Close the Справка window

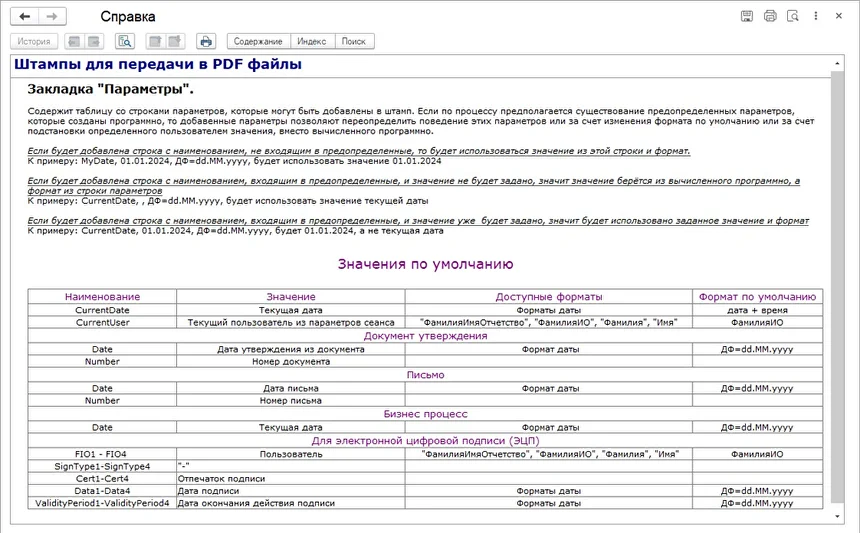coord(842,16)
